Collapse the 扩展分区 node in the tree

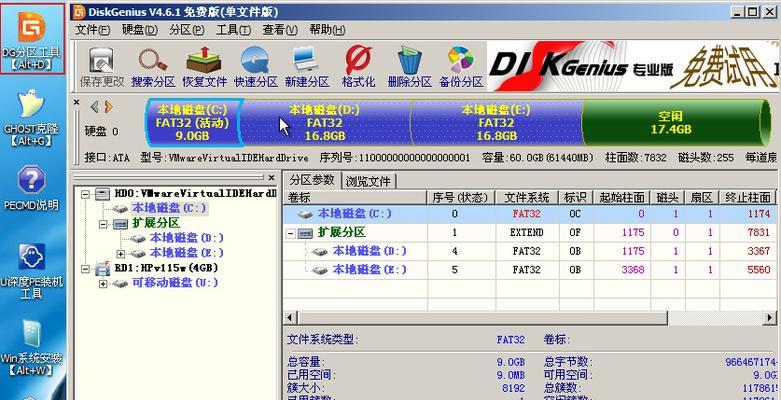click(103, 224)
